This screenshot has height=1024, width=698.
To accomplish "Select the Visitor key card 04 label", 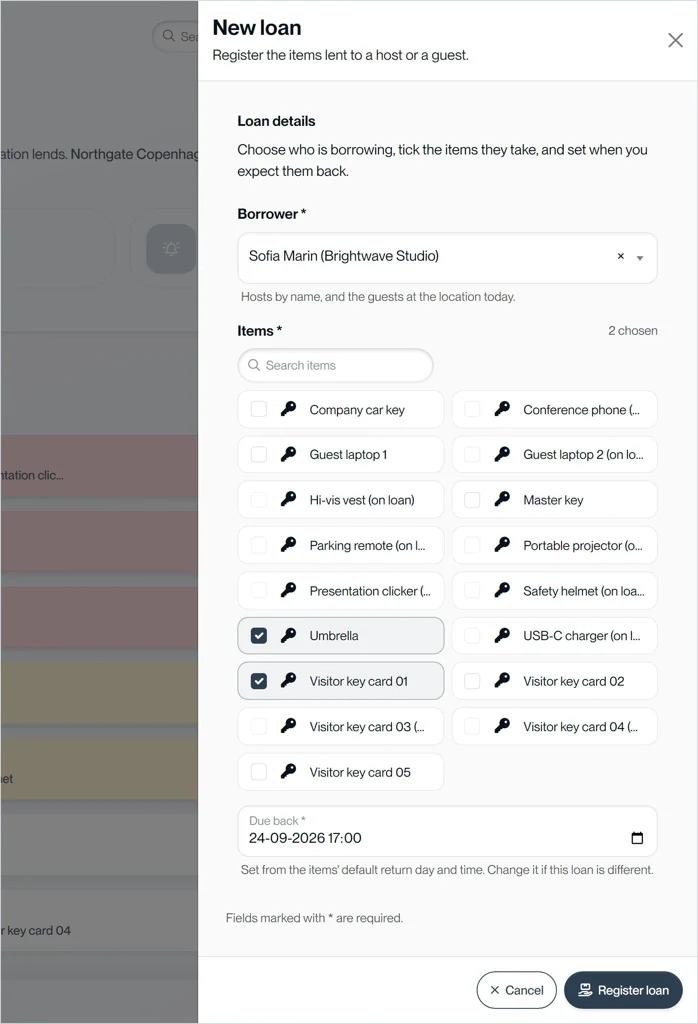I will 580,727.
